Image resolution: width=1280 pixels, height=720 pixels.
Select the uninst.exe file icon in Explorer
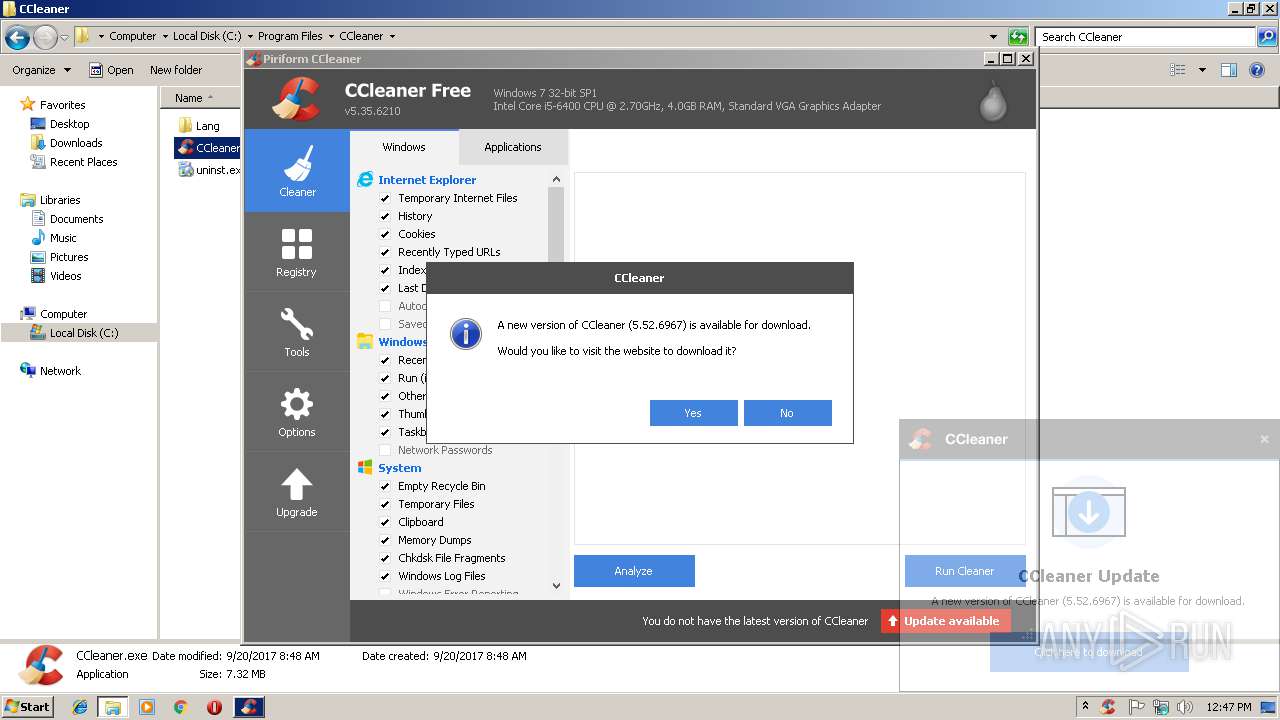point(185,170)
